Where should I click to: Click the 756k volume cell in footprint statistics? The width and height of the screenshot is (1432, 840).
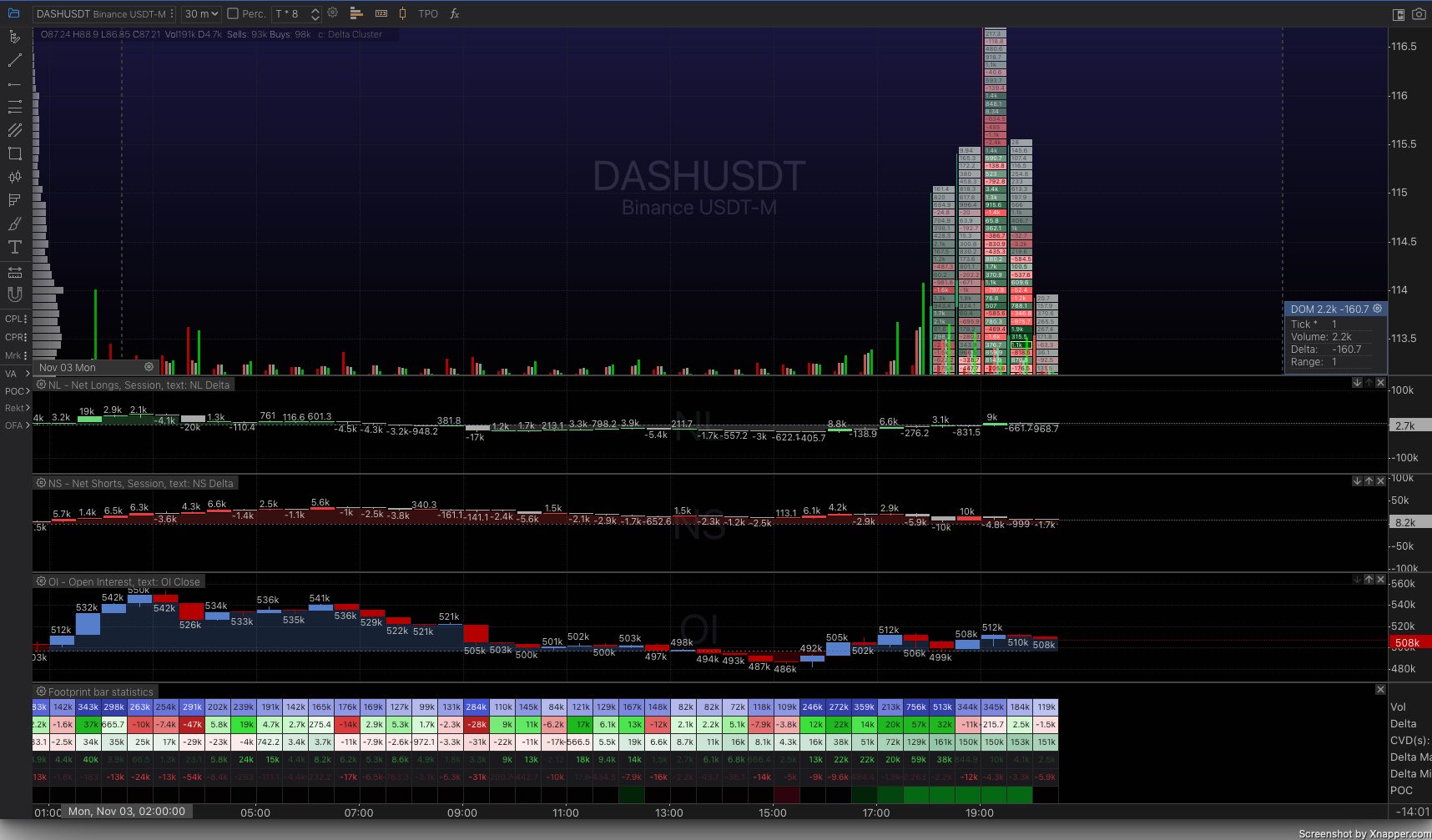tap(916, 707)
